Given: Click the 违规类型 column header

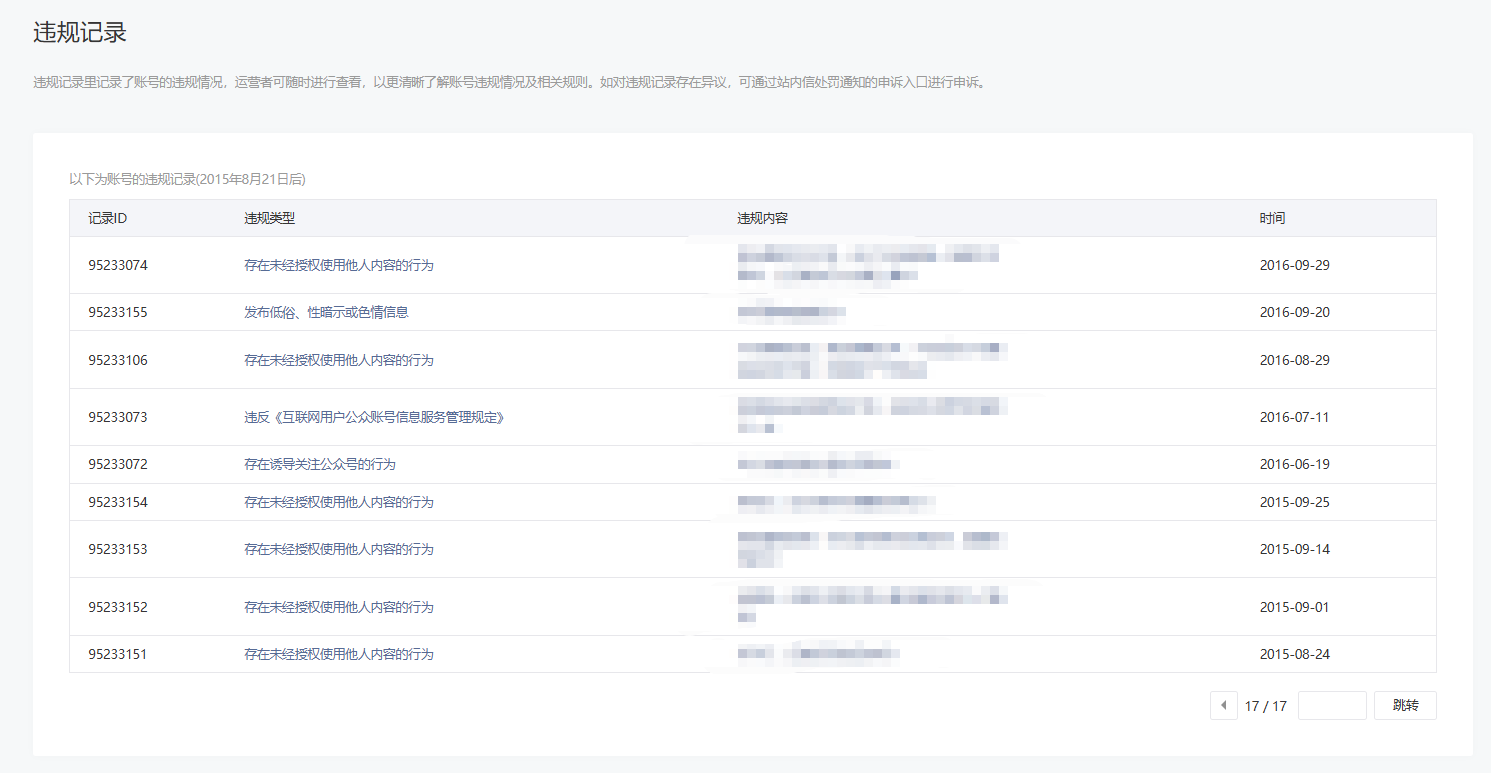Looking at the screenshot, I should 269,218.
